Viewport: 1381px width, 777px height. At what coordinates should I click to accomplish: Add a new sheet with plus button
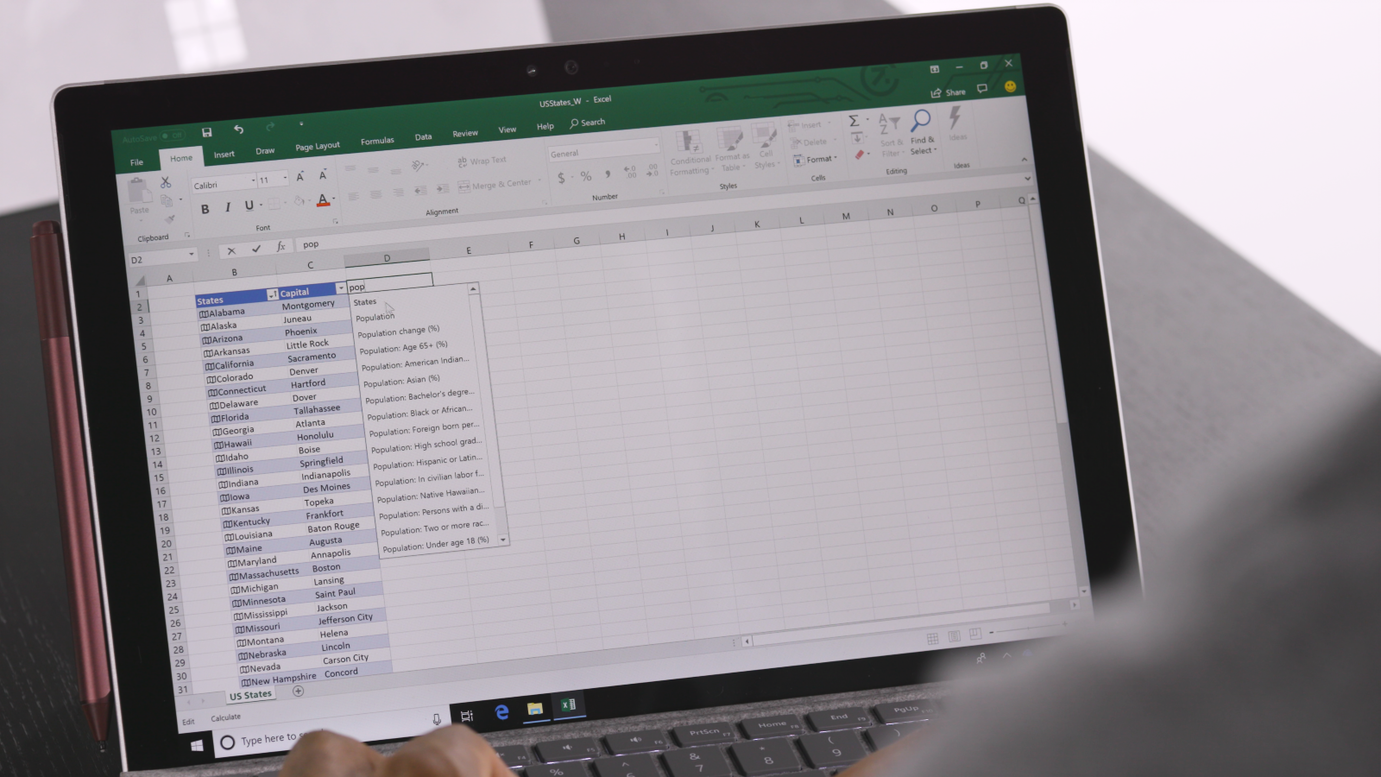click(298, 691)
